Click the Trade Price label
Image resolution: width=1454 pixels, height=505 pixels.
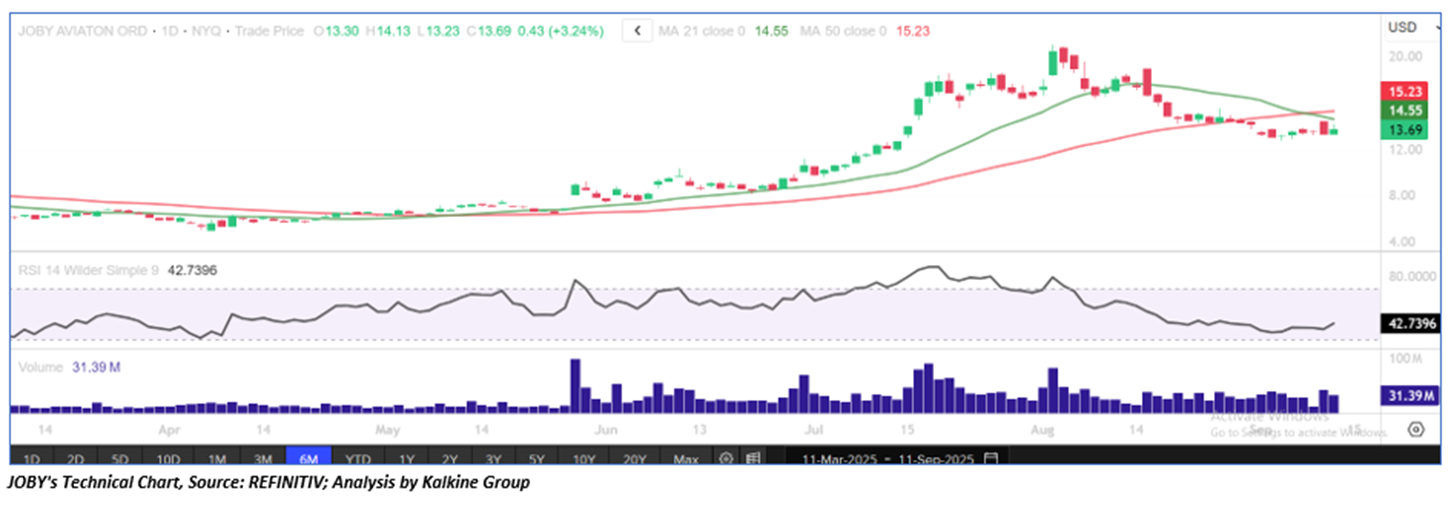pyautogui.click(x=268, y=31)
